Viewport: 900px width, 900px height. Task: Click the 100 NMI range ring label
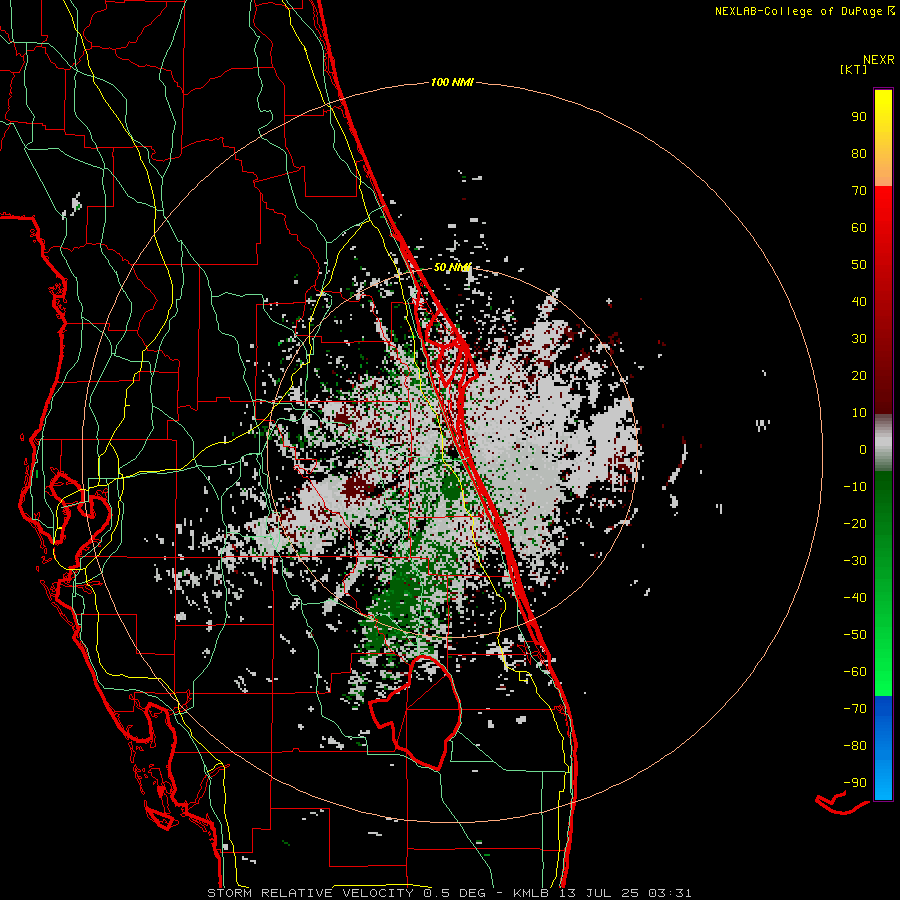tap(452, 83)
